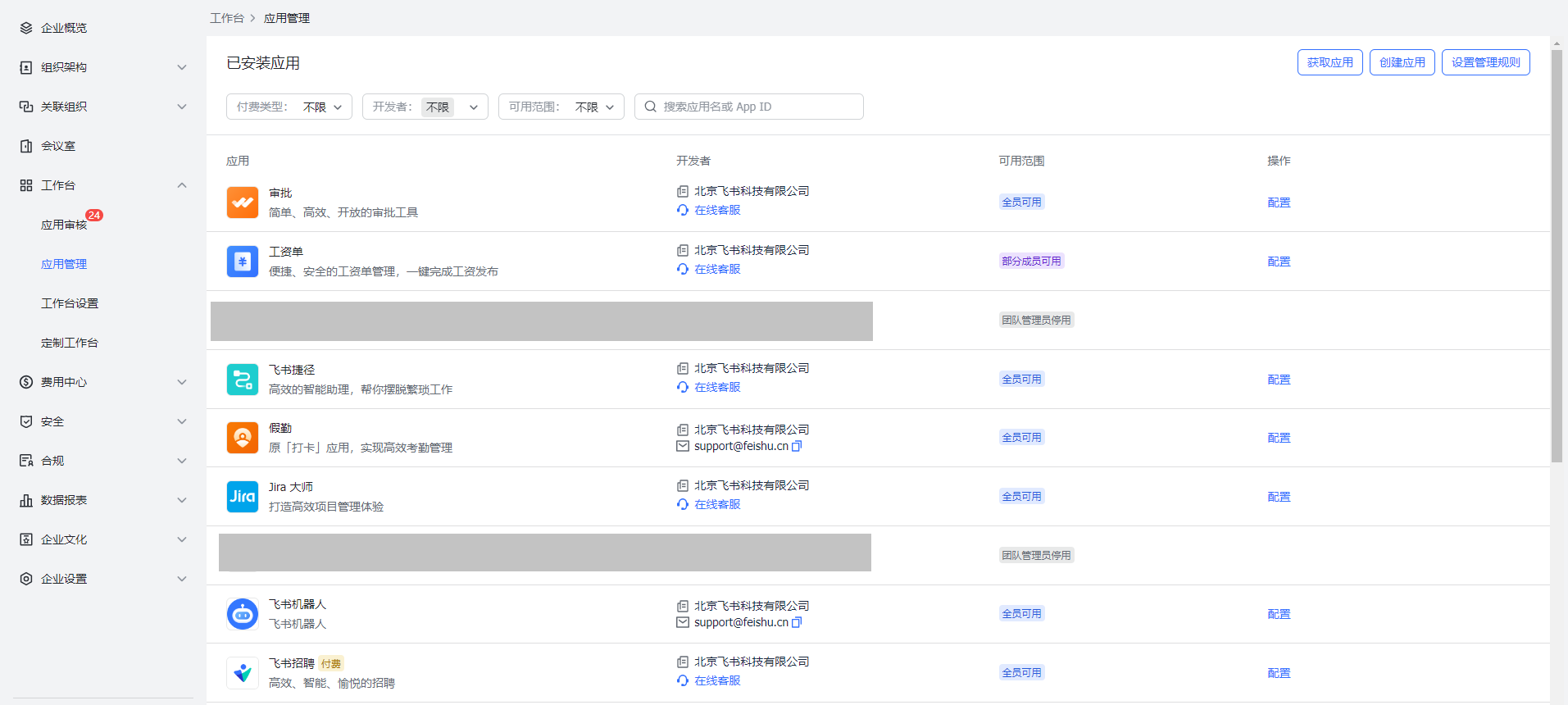Click the 审批 app icon
The image size is (1568, 705).
coord(243,202)
